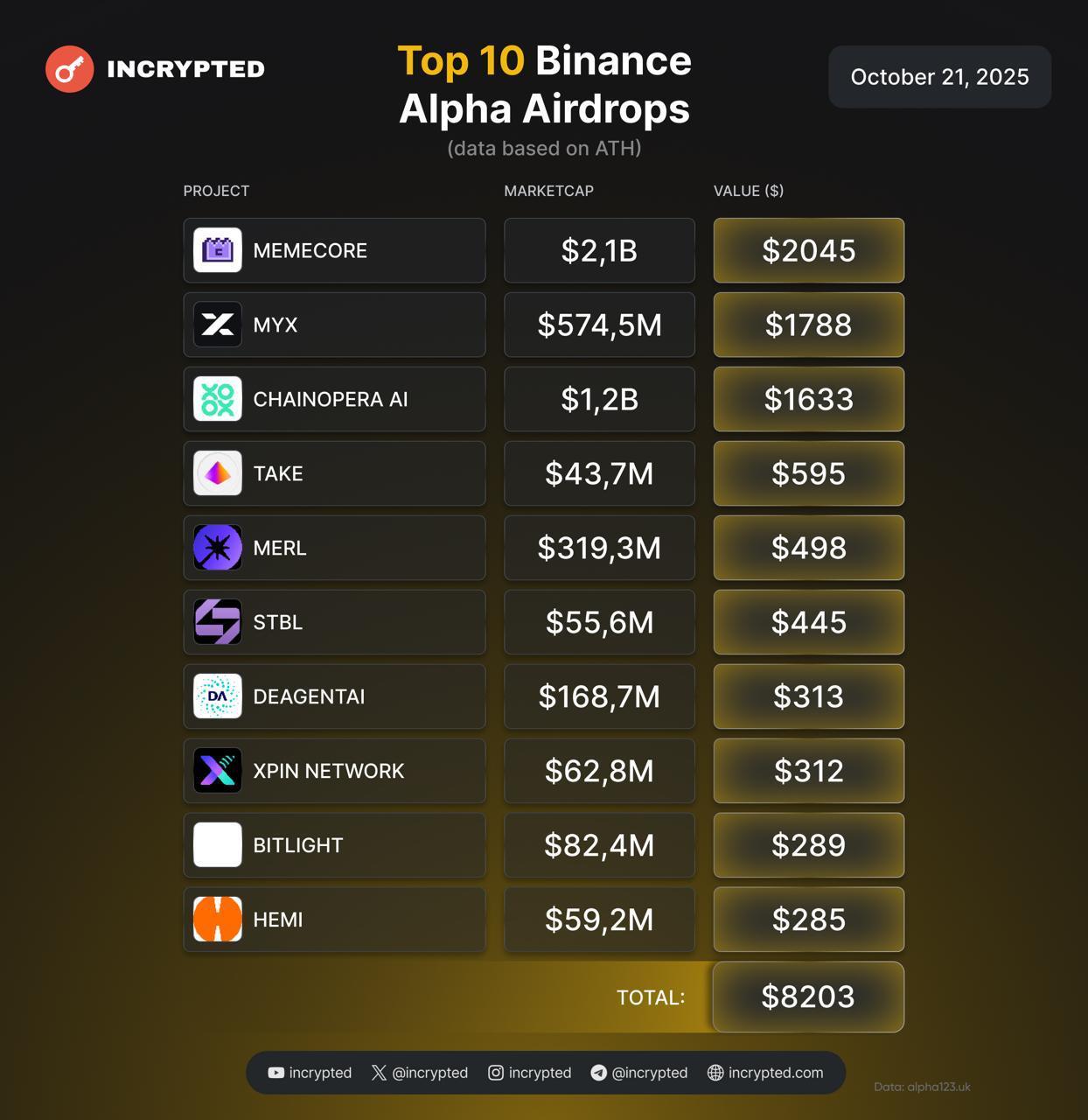Open the incrypted Instagram link
1088x1120 pixels.
(x=529, y=1073)
